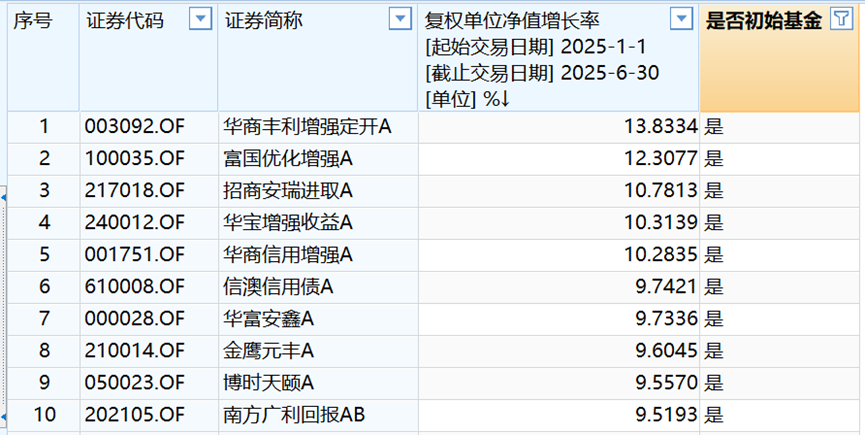Click fund name 华商丰利增强定开A
The width and height of the screenshot is (865, 435).
tap(307, 127)
